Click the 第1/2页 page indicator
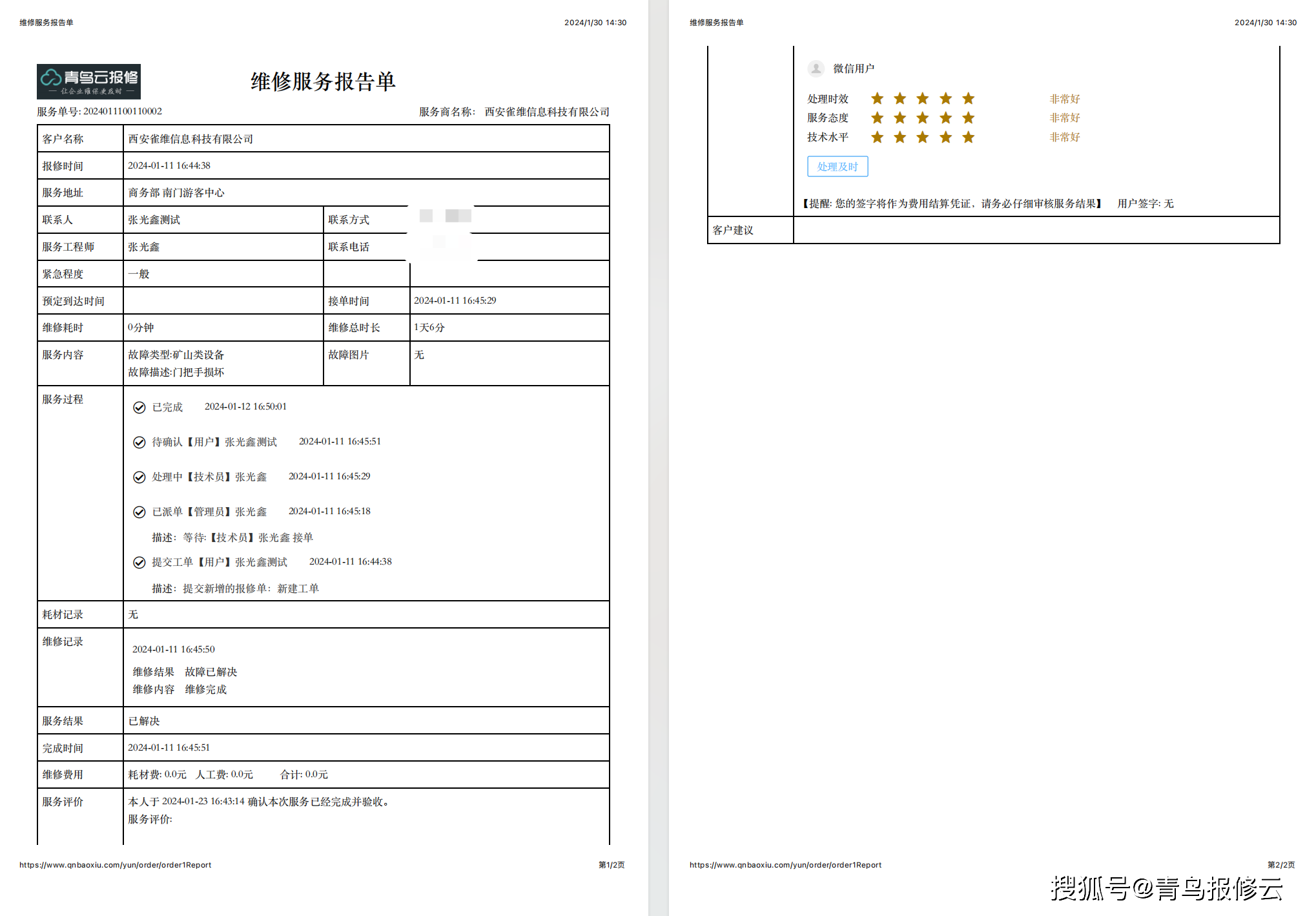Image resolution: width=1316 pixels, height=916 pixels. (612, 865)
